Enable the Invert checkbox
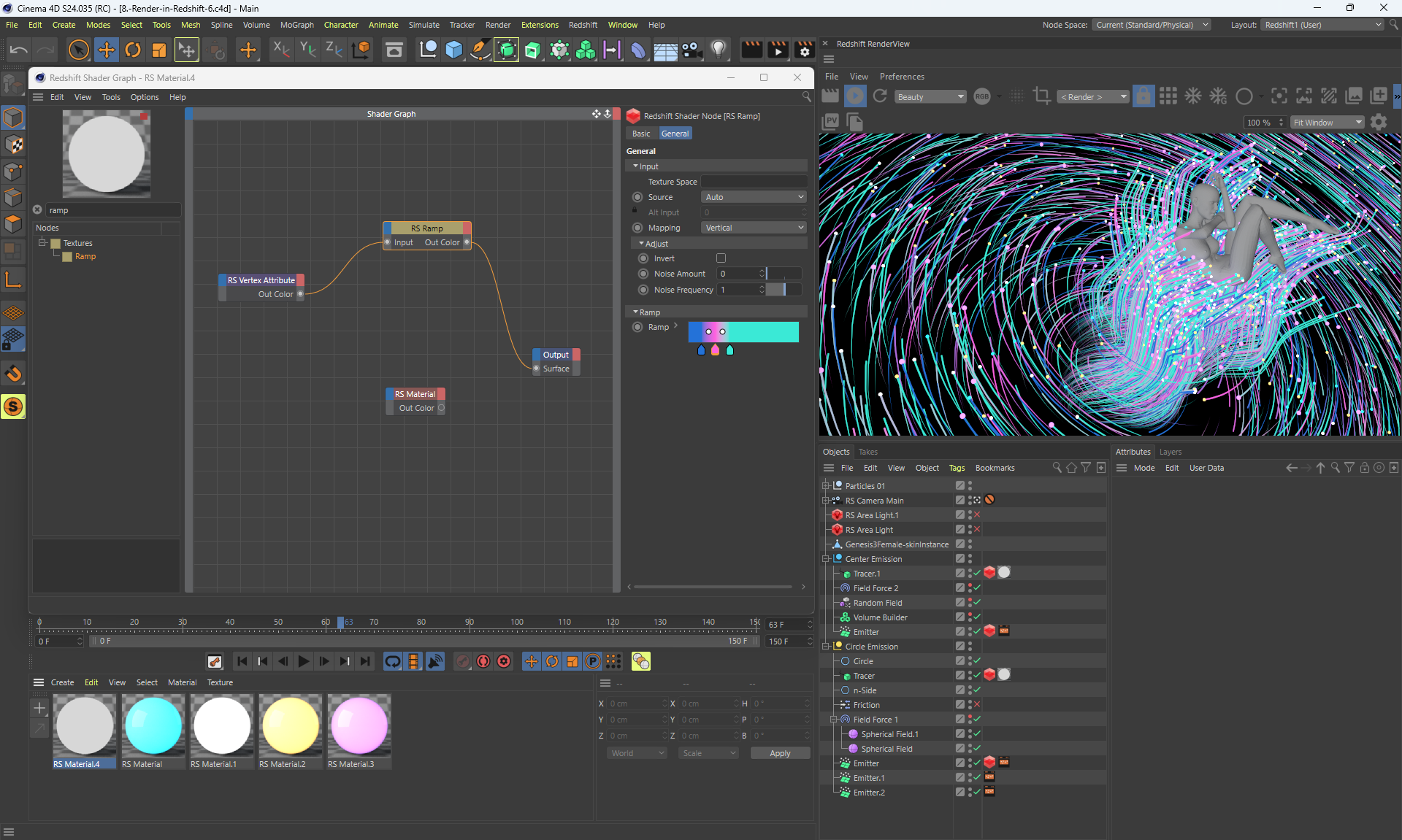1402x840 pixels. coord(721,258)
